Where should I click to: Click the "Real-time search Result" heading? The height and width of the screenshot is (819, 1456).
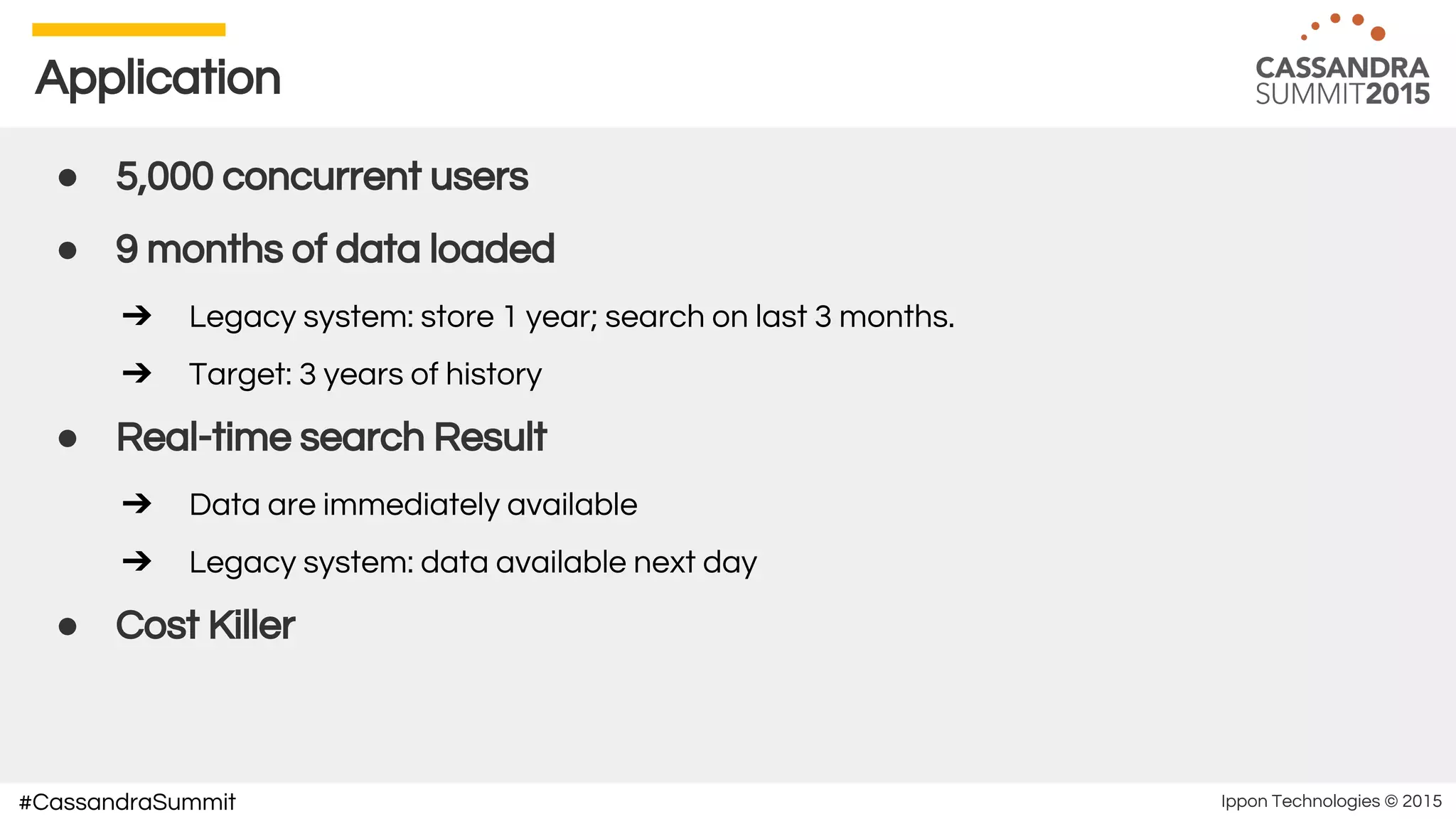(331, 437)
